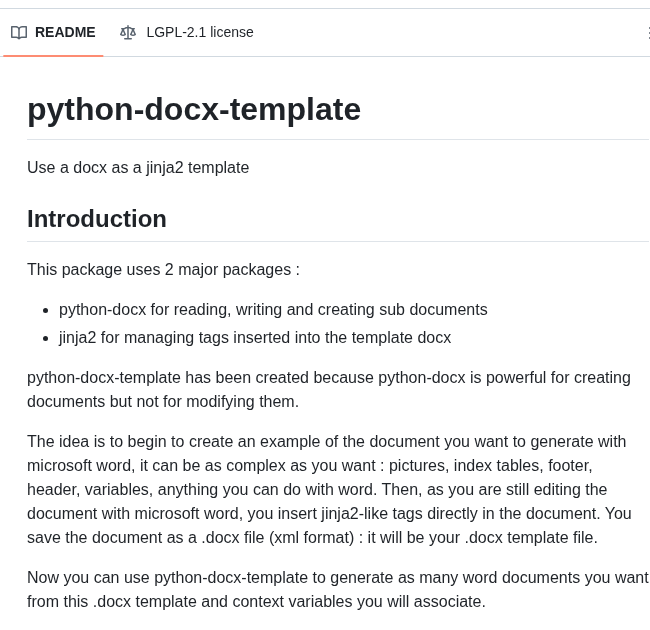The height and width of the screenshot is (630, 650).
Task: Click paragraph starting 'Now you can use'
Action: (x=337, y=589)
